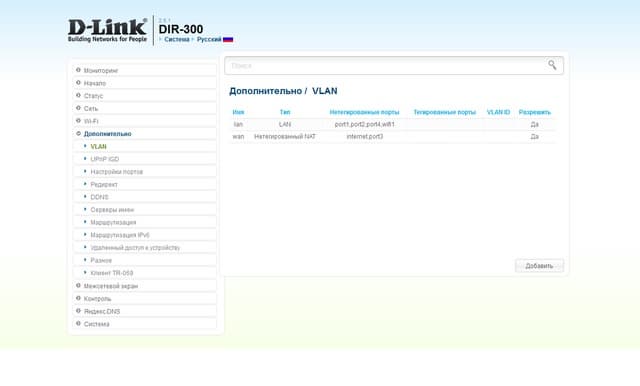Expand the Статус section
640x386 pixels.
(x=144, y=95)
